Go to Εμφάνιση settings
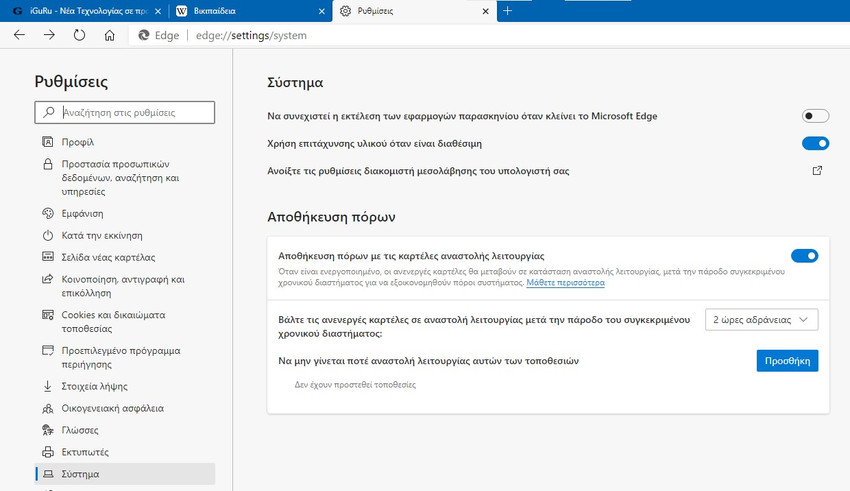The width and height of the screenshot is (850, 491). [125, 214]
